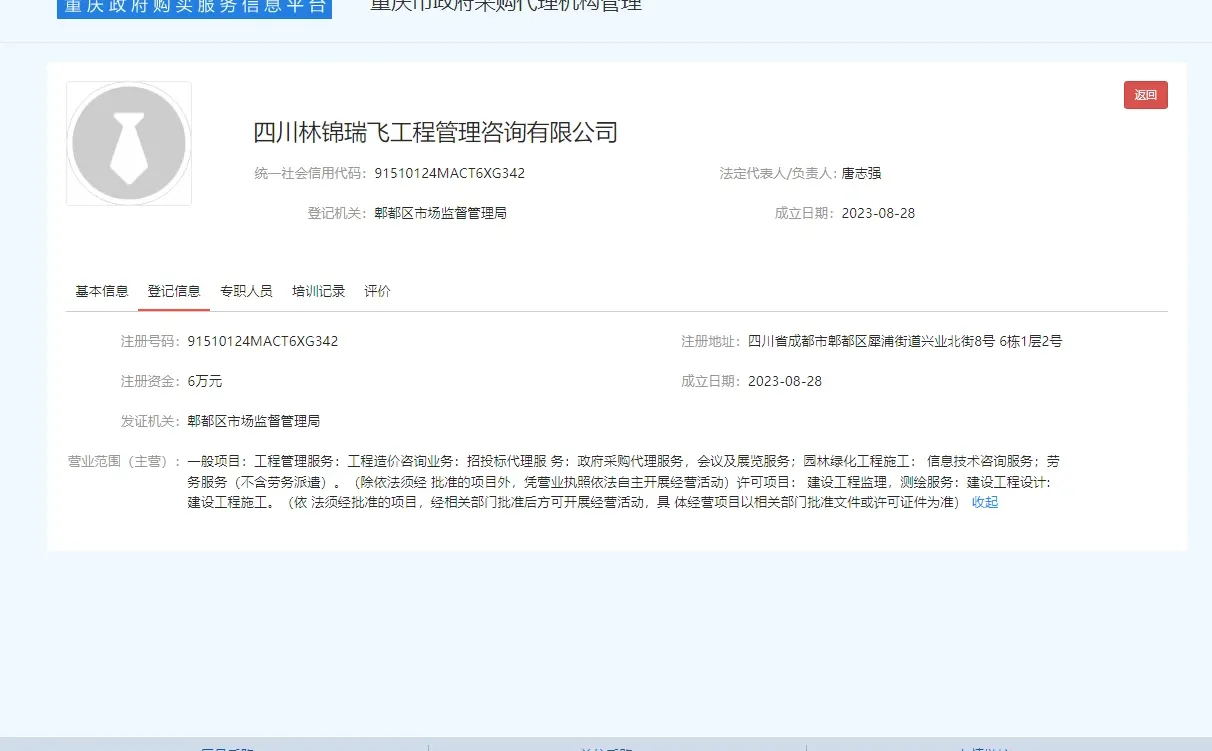This screenshot has height=751, width=1212.
Task: Stay on the 登记信息 tab
Action: click(173, 291)
